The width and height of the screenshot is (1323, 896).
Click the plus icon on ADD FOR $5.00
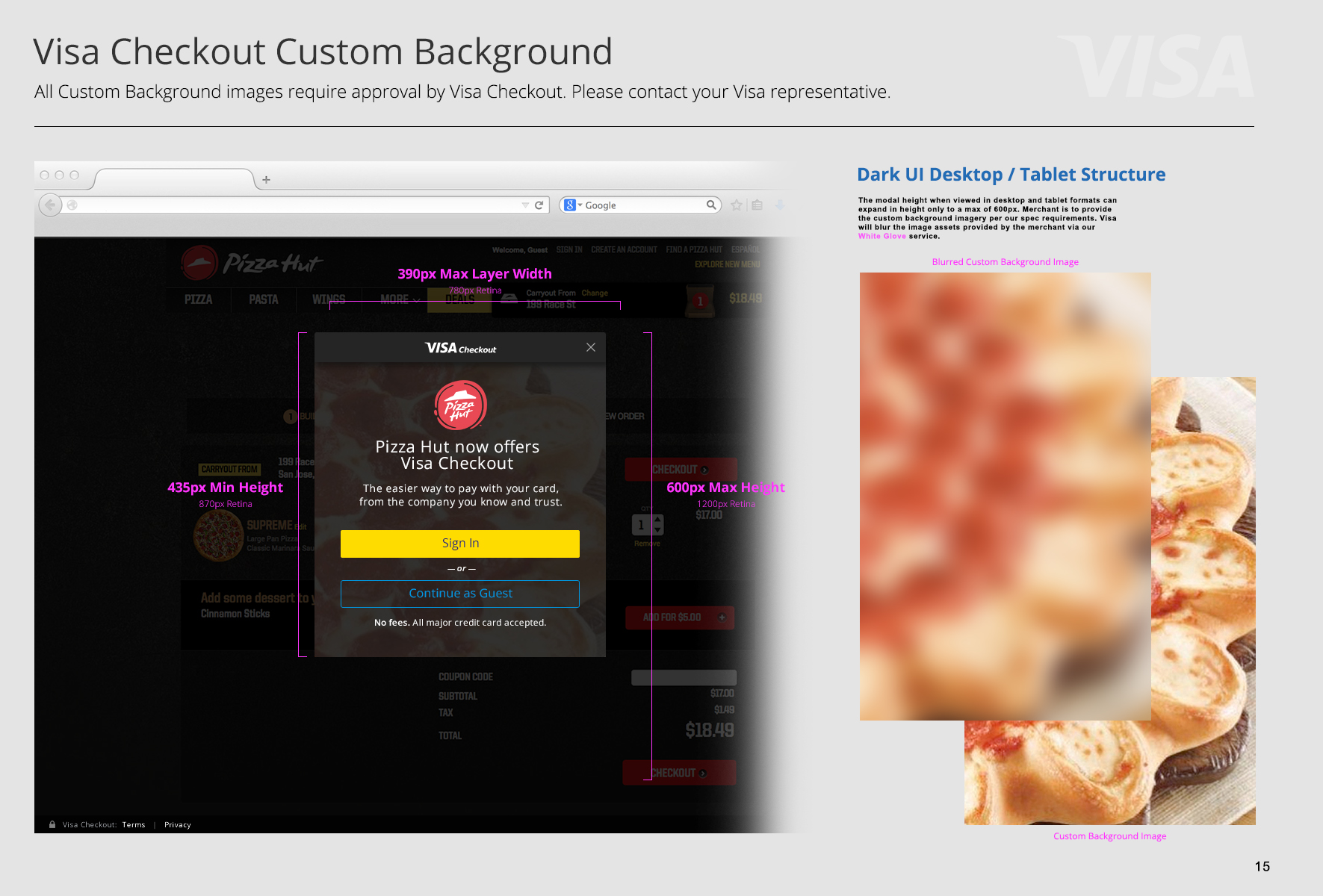click(722, 617)
